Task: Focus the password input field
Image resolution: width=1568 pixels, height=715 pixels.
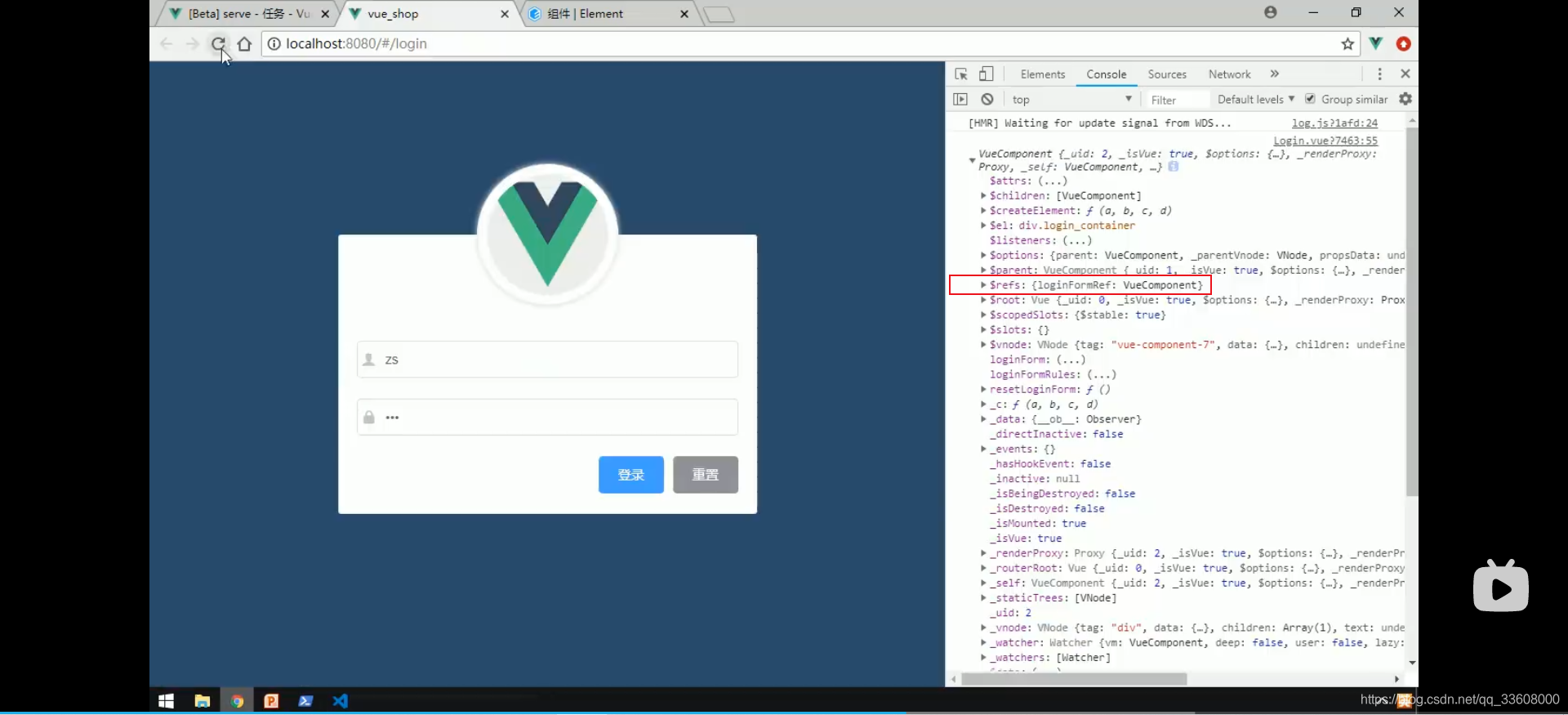Action: pyautogui.click(x=547, y=418)
